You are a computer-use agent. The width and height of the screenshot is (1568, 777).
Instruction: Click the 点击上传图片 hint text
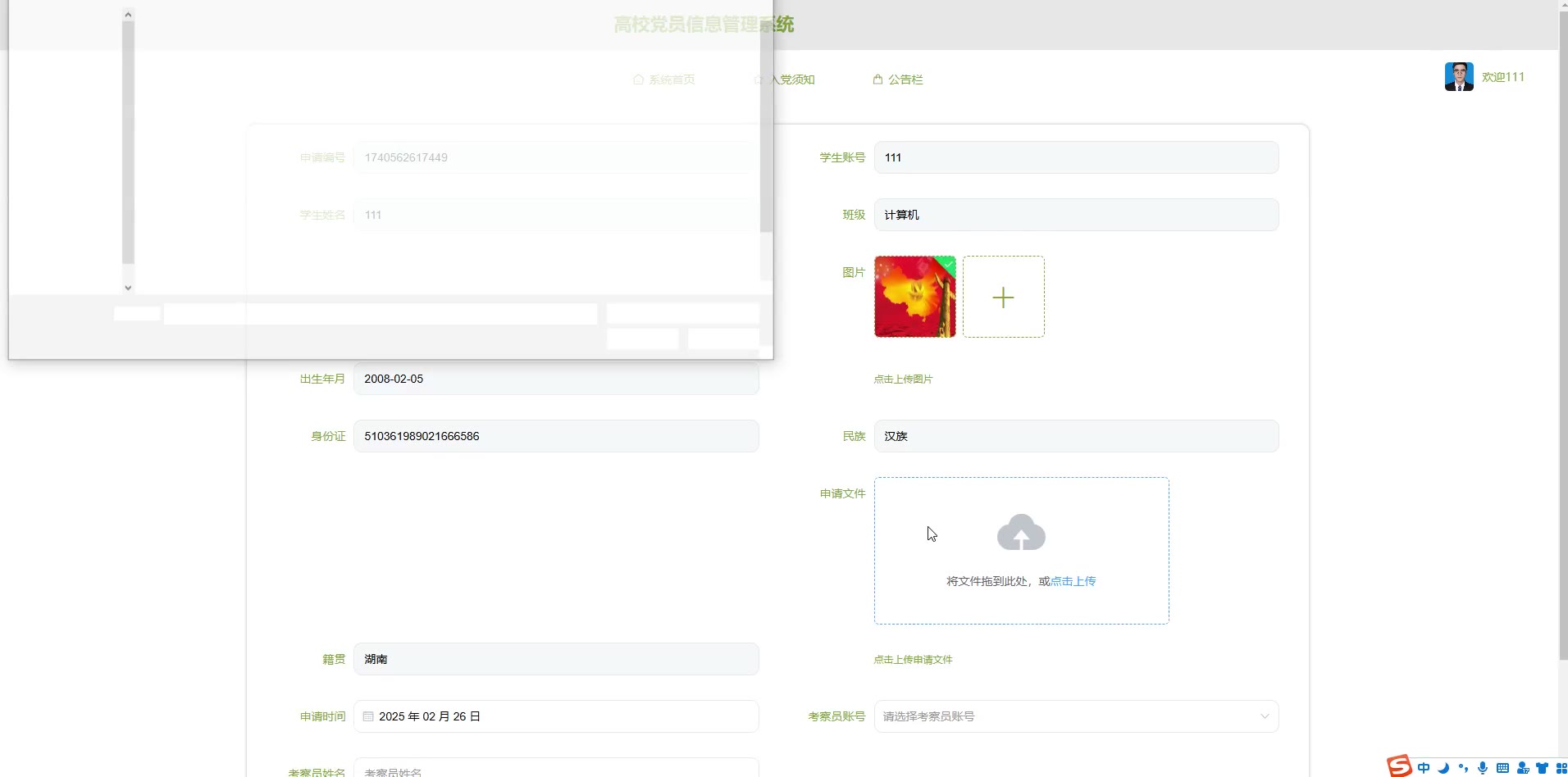[903, 379]
